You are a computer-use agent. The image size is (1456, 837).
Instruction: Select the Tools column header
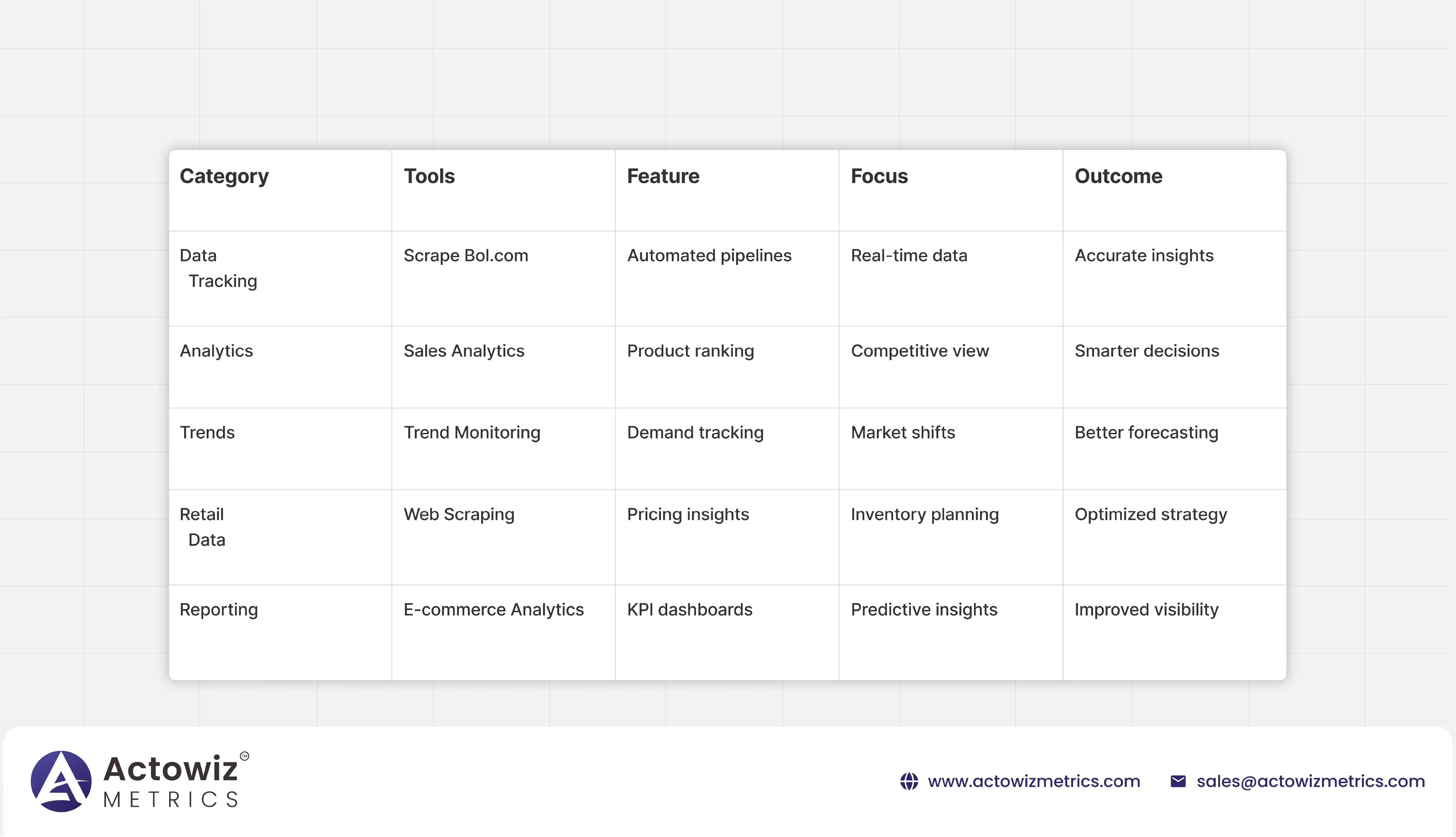point(429,176)
